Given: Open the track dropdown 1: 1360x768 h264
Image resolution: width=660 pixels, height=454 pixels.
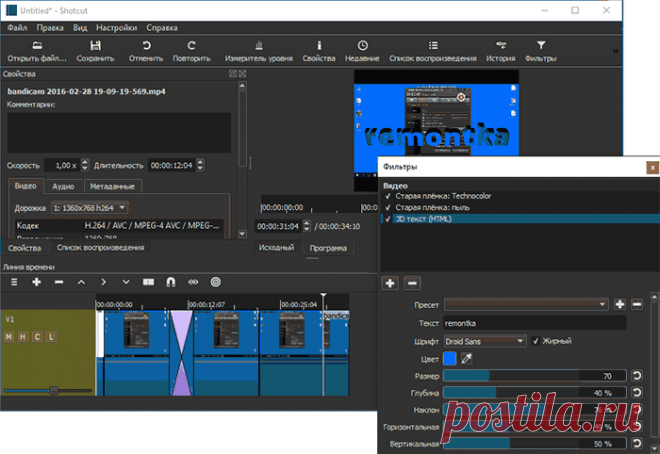Looking at the screenshot, I should tap(90, 208).
